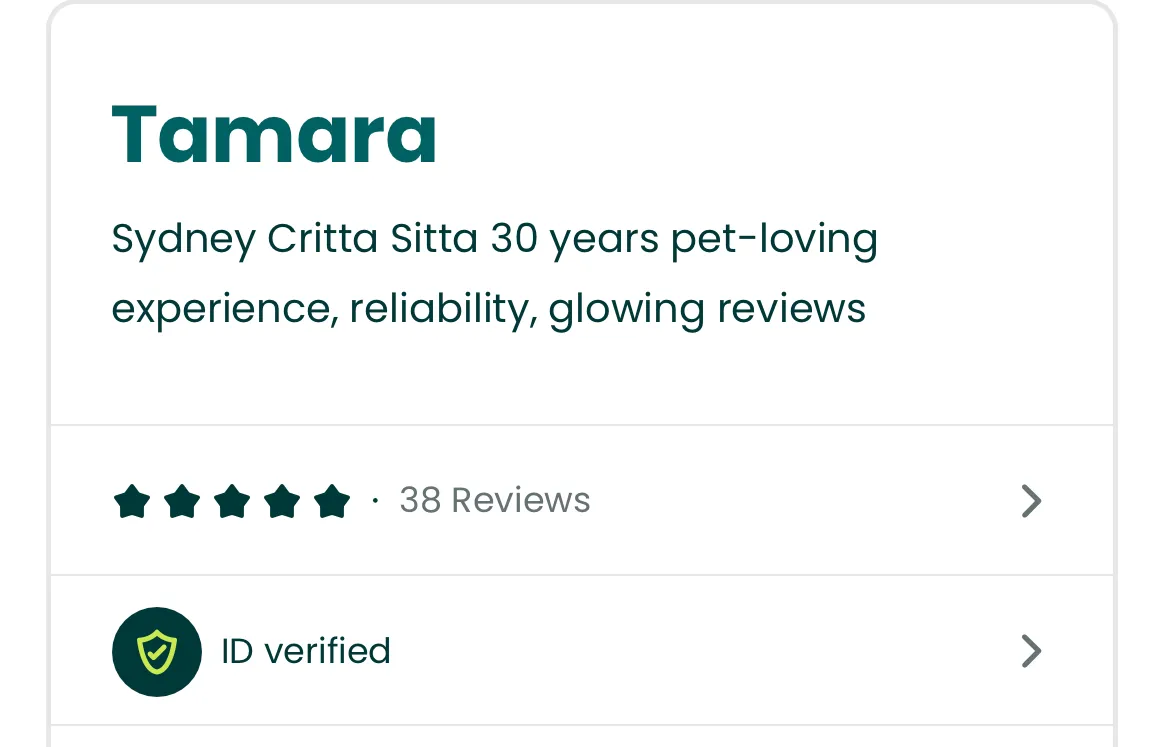This screenshot has height=747, width=1155.
Task: Select the fourth rating star
Action: pos(282,501)
